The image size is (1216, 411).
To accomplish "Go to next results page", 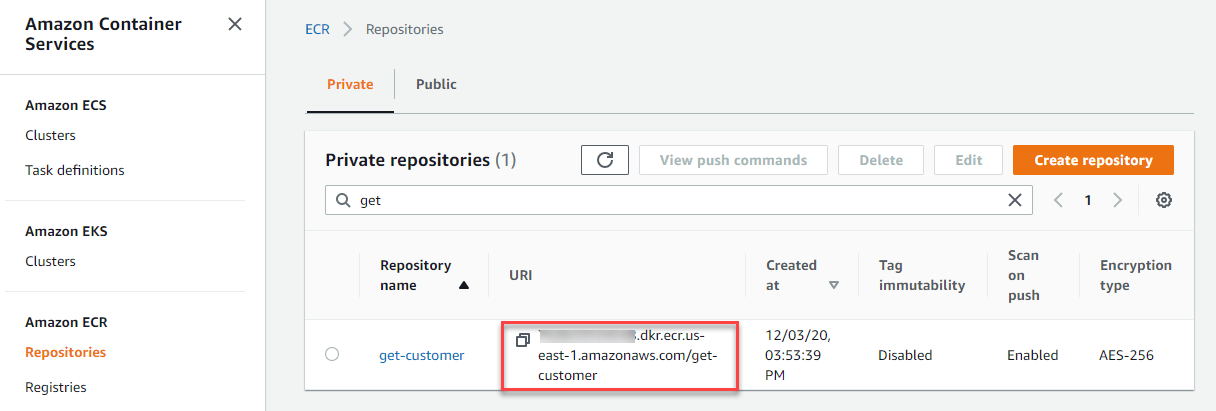I will coord(1118,200).
